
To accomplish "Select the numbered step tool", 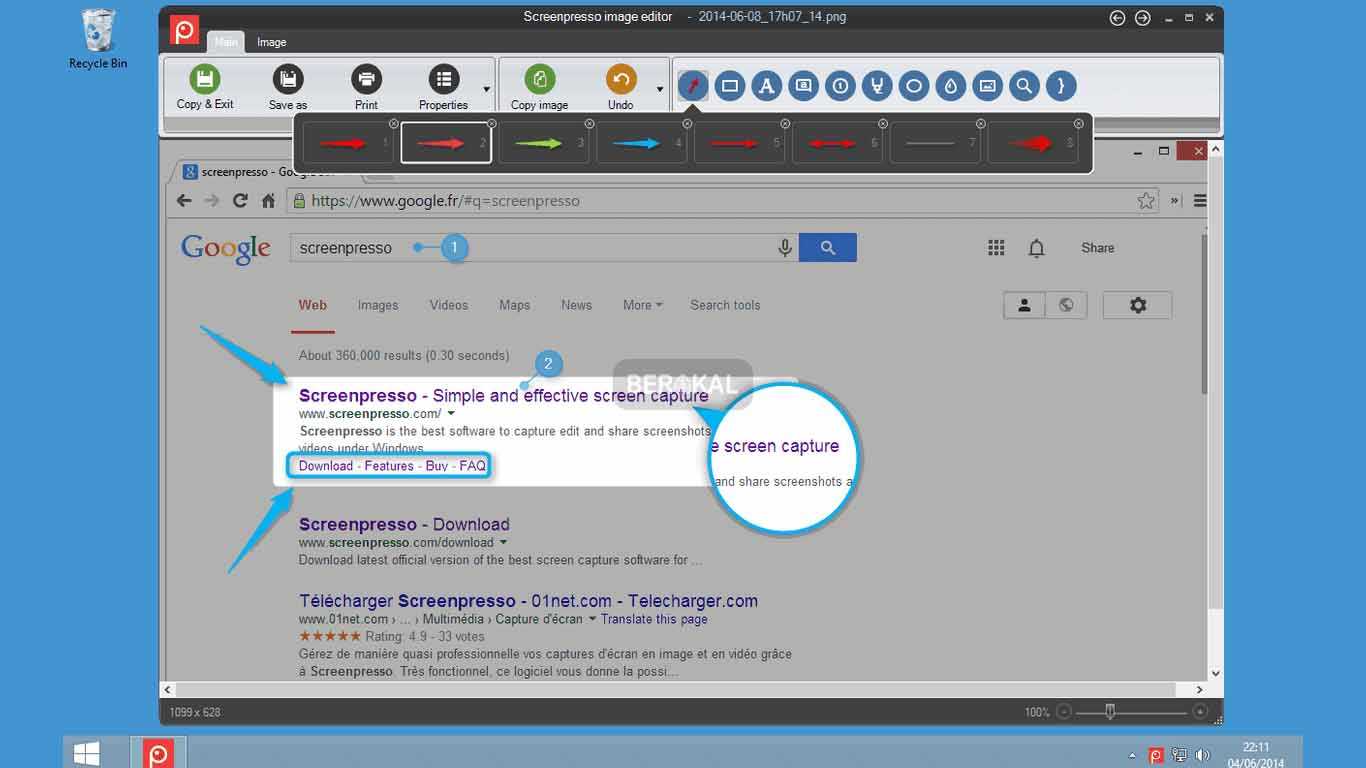I will (840, 86).
